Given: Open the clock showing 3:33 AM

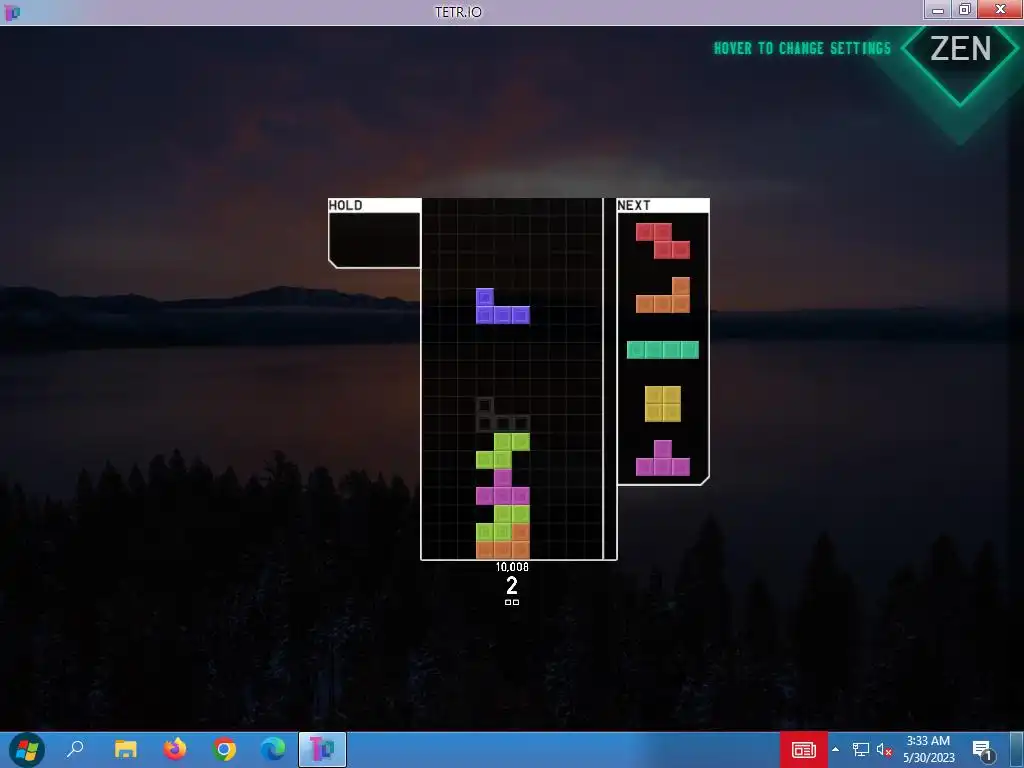Looking at the screenshot, I should [x=928, y=749].
